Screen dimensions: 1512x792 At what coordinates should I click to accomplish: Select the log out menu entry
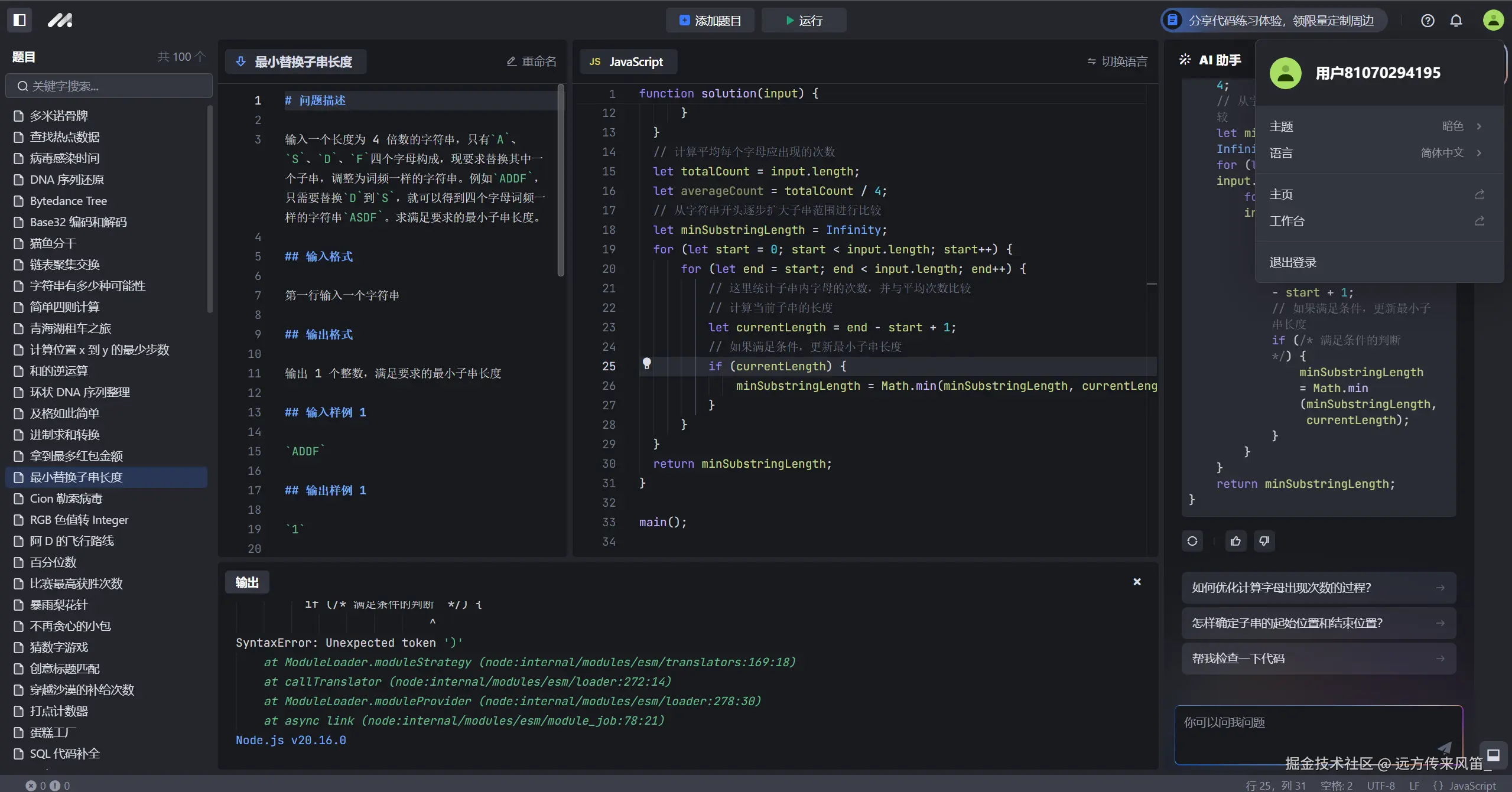[x=1293, y=262]
